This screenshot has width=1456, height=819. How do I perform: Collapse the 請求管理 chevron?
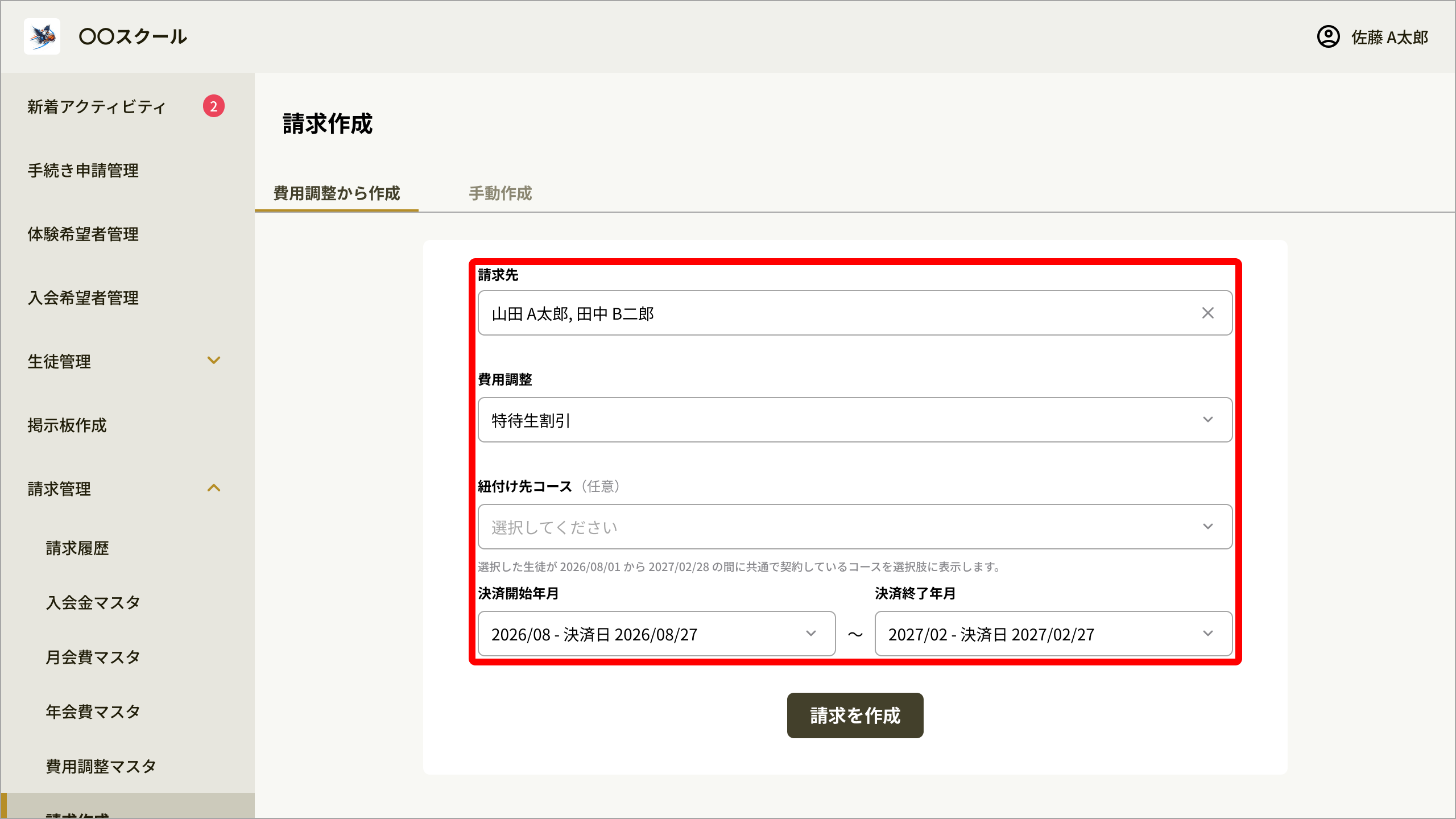pos(214,488)
